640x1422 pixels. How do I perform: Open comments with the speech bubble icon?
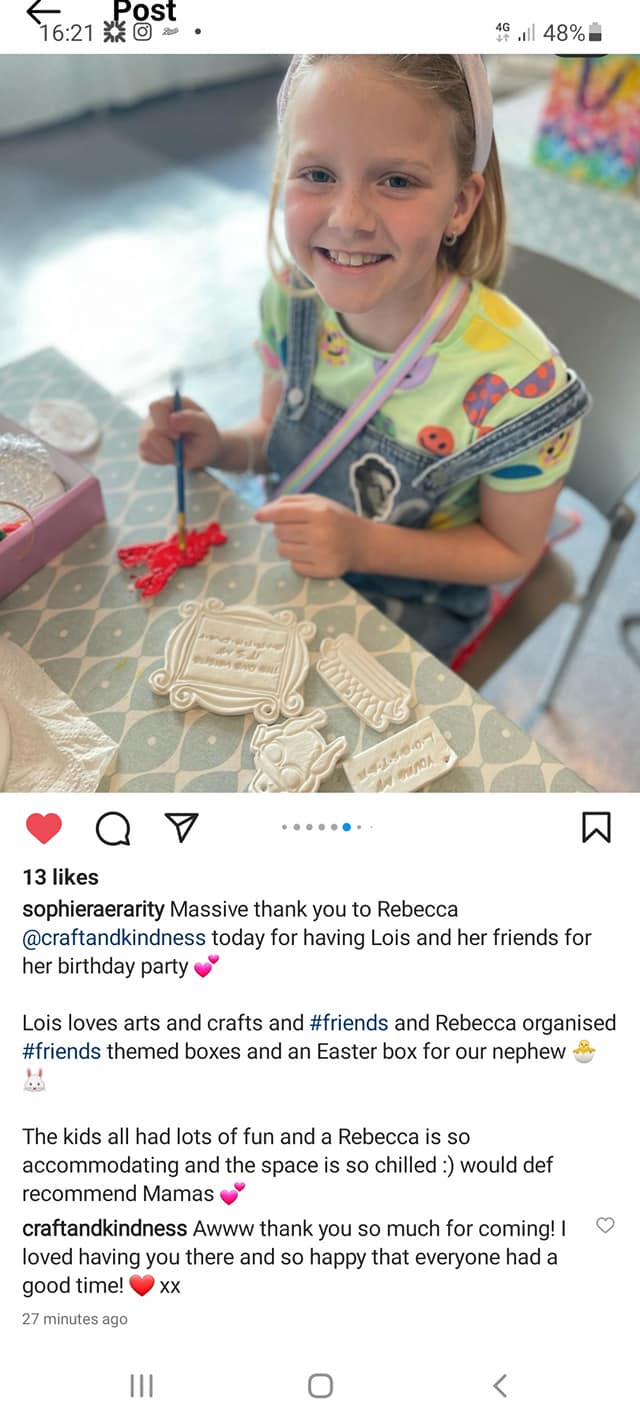[x=113, y=827]
